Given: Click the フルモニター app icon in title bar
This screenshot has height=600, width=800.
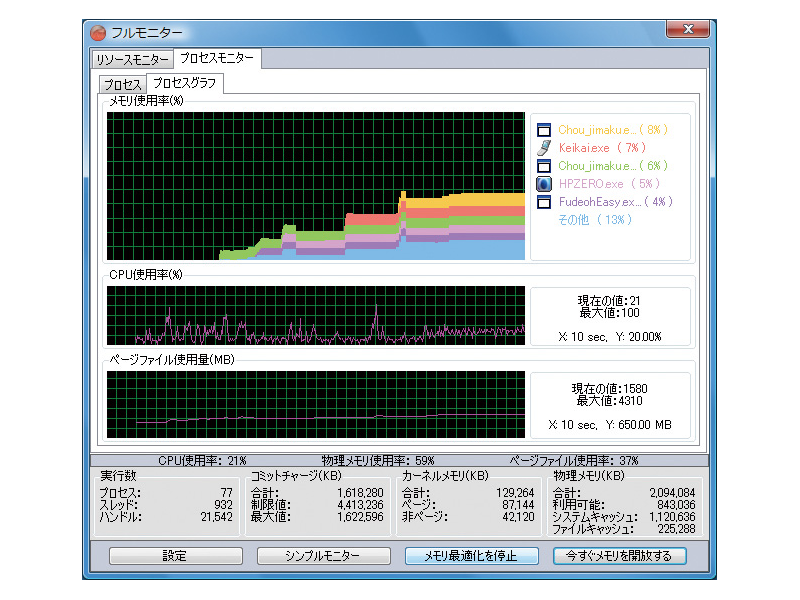Looking at the screenshot, I should (98, 32).
